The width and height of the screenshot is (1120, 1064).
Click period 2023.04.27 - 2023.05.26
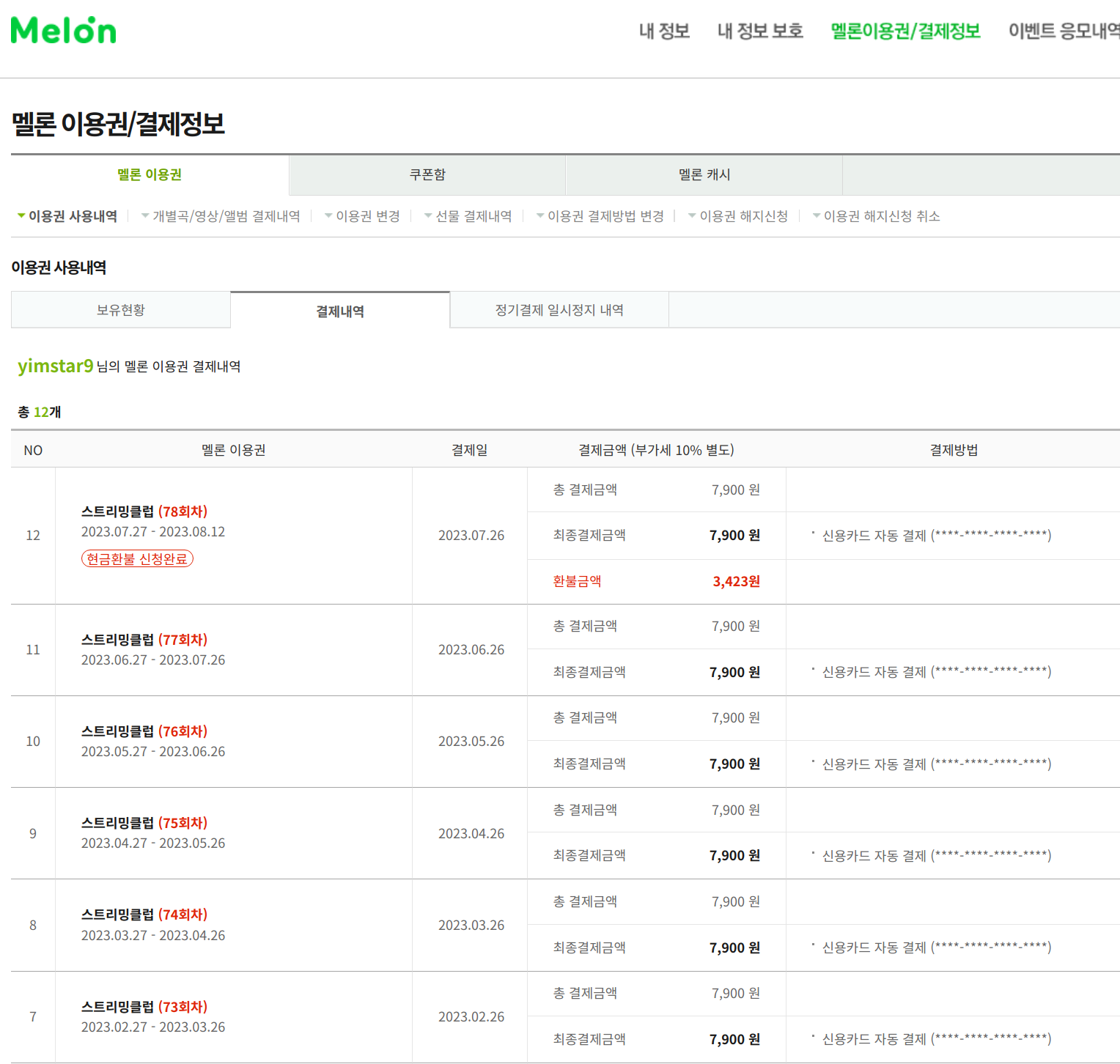pos(153,843)
